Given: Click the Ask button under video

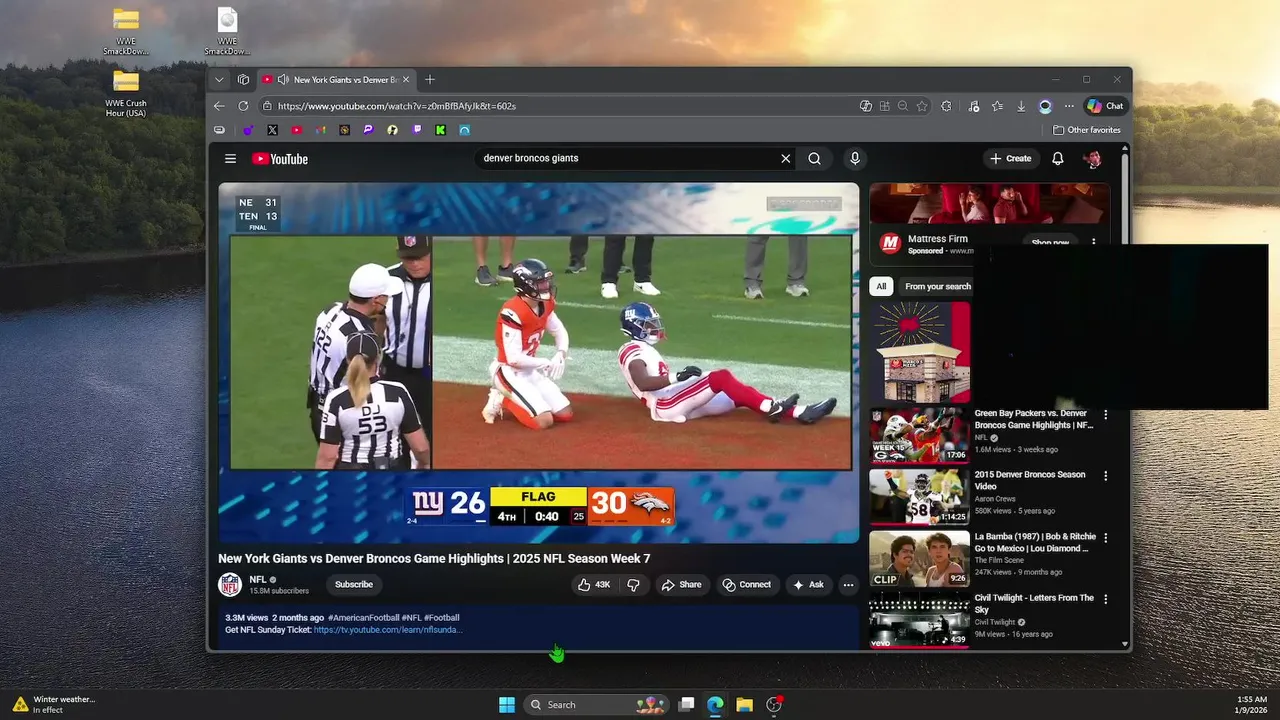Looking at the screenshot, I should [x=808, y=584].
